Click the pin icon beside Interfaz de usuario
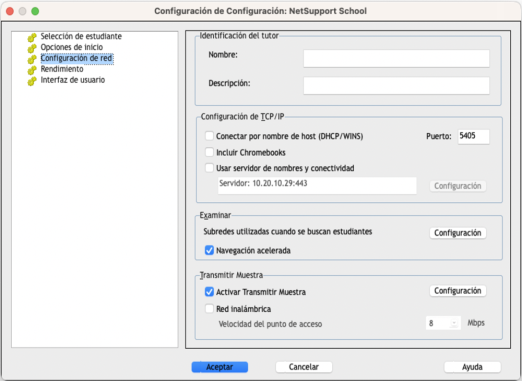The image size is (522, 381). tap(32, 81)
